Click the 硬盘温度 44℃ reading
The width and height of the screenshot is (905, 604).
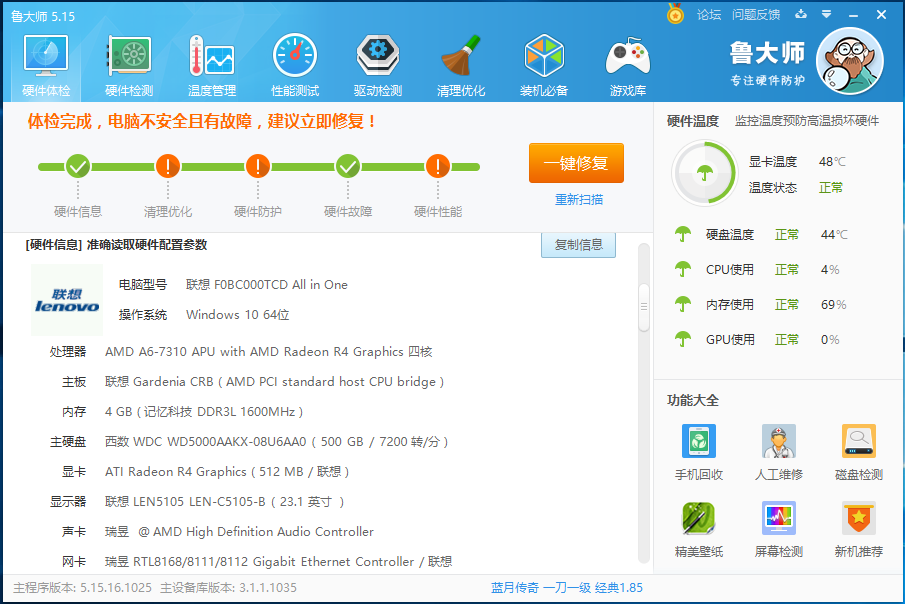[835, 234]
